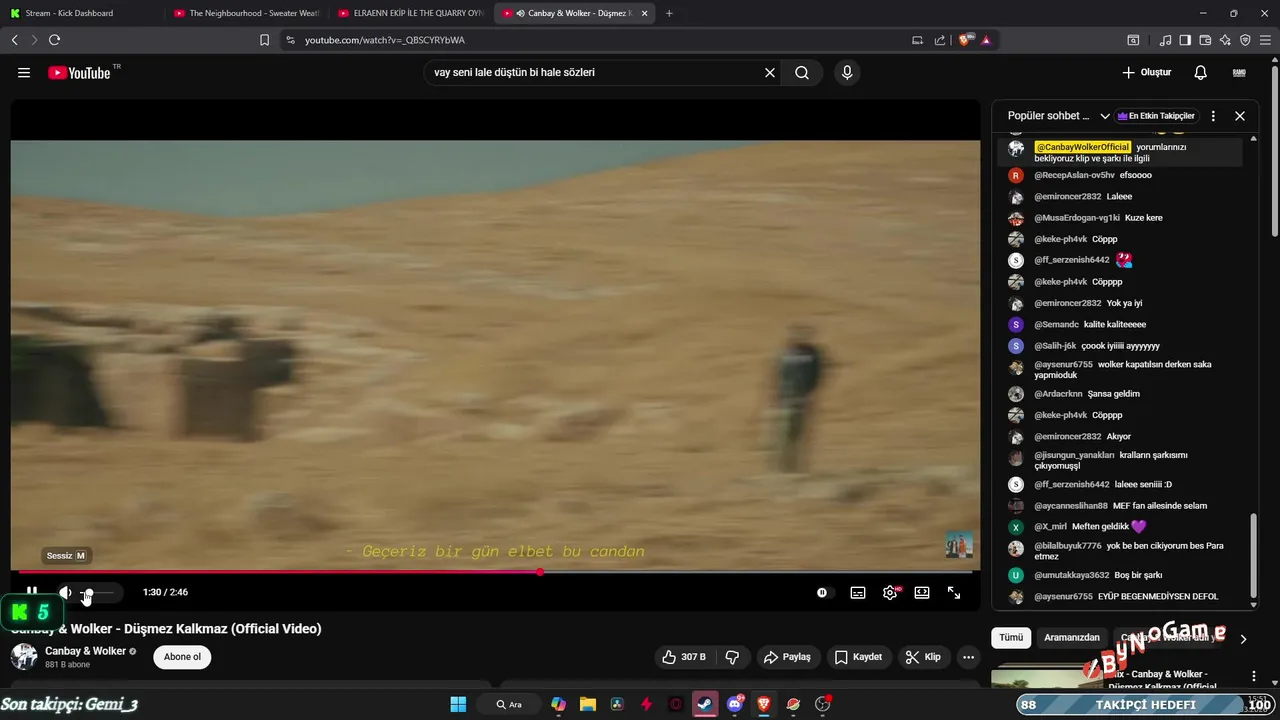Screen dimensions: 1280x720
Task: Open YouTube notifications bell
Action: coord(1201,73)
